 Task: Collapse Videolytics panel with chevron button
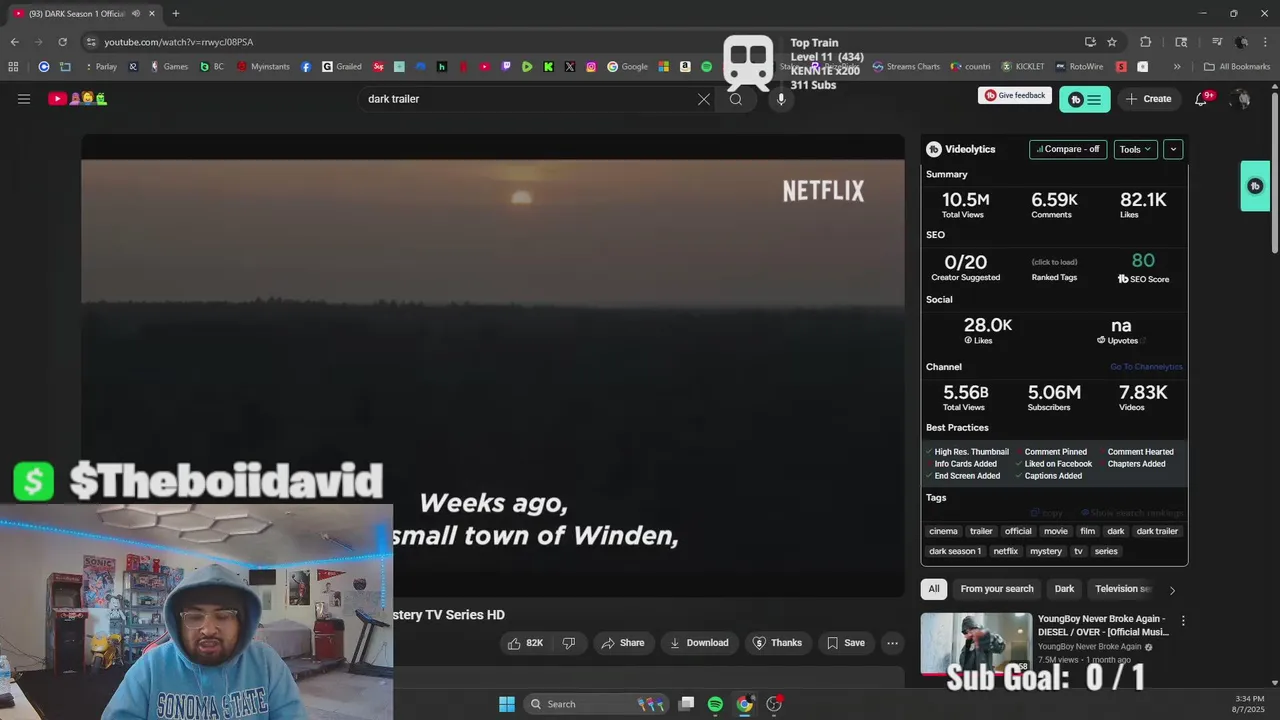pyautogui.click(x=1173, y=149)
